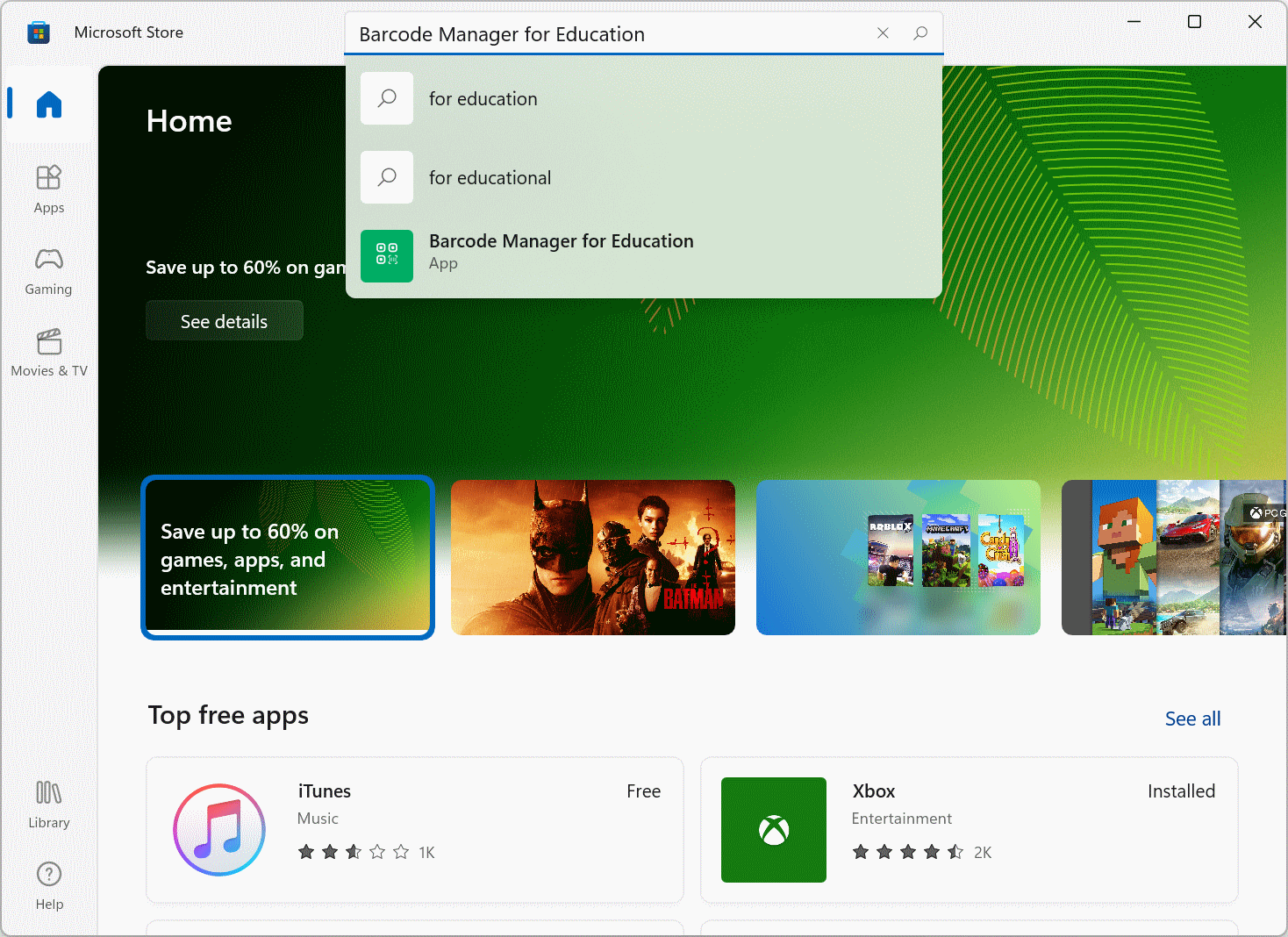
Task: Click See all for Top free apps
Action: point(1192,719)
